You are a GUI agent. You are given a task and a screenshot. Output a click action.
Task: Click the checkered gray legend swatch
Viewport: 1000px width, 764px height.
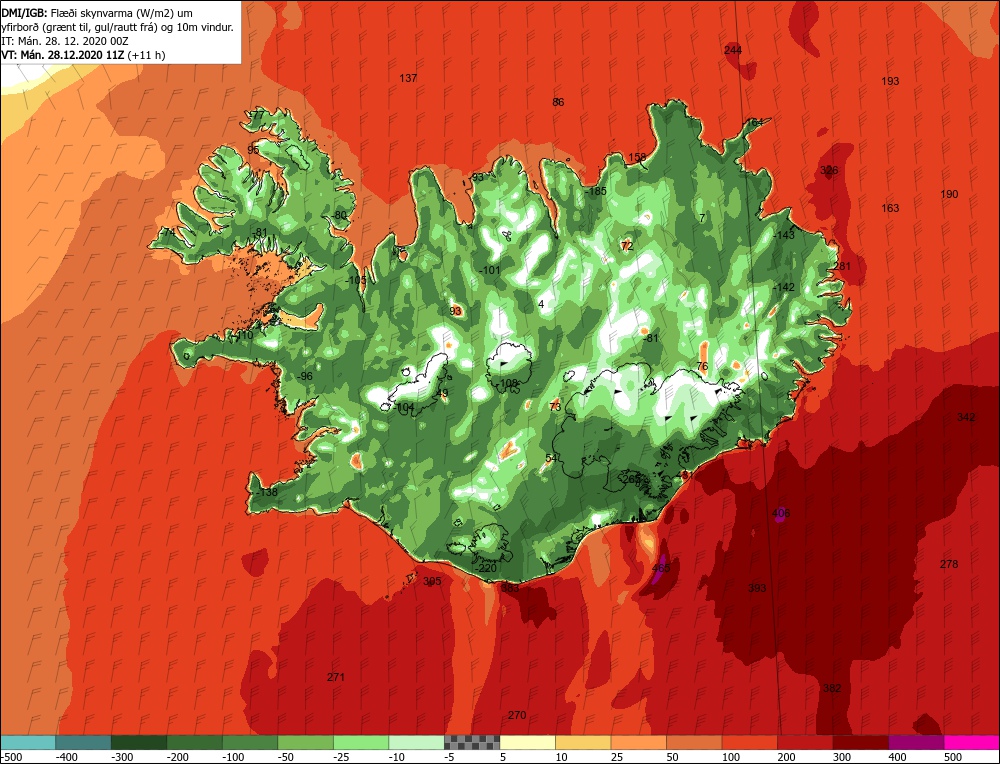[x=473, y=742]
